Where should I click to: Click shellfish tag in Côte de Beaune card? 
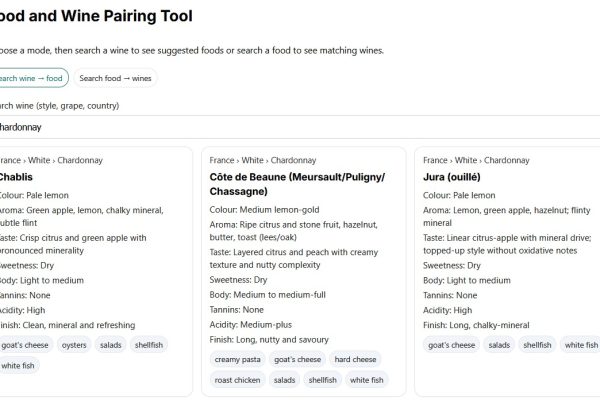coord(323,380)
